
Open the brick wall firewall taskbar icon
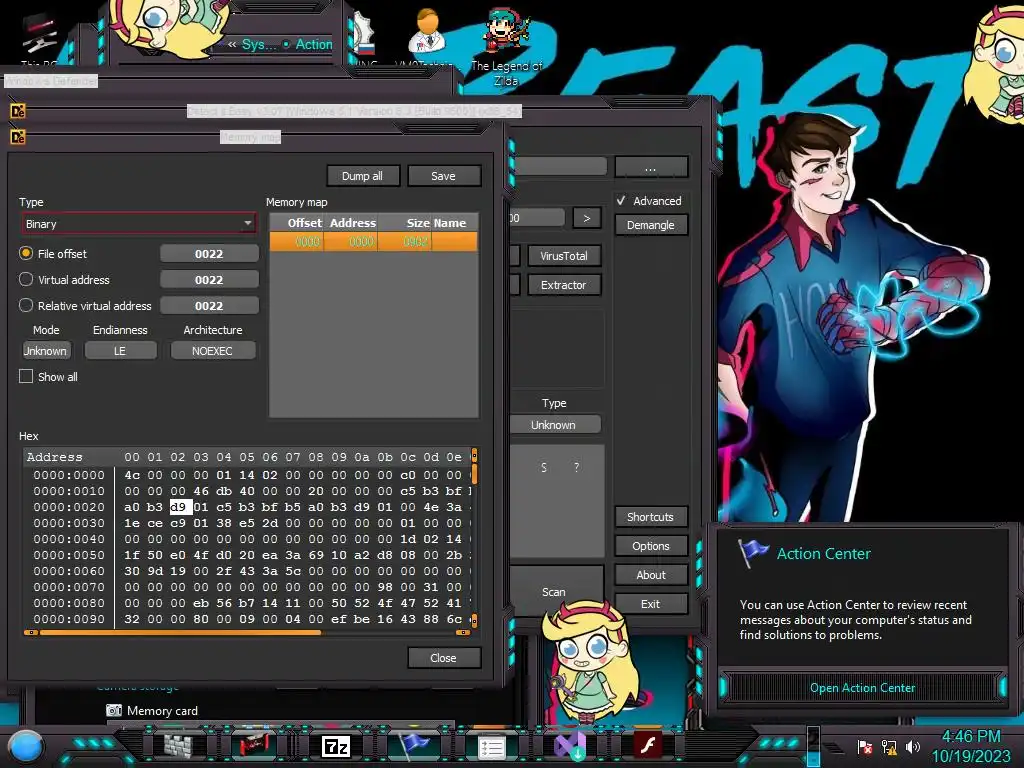178,745
